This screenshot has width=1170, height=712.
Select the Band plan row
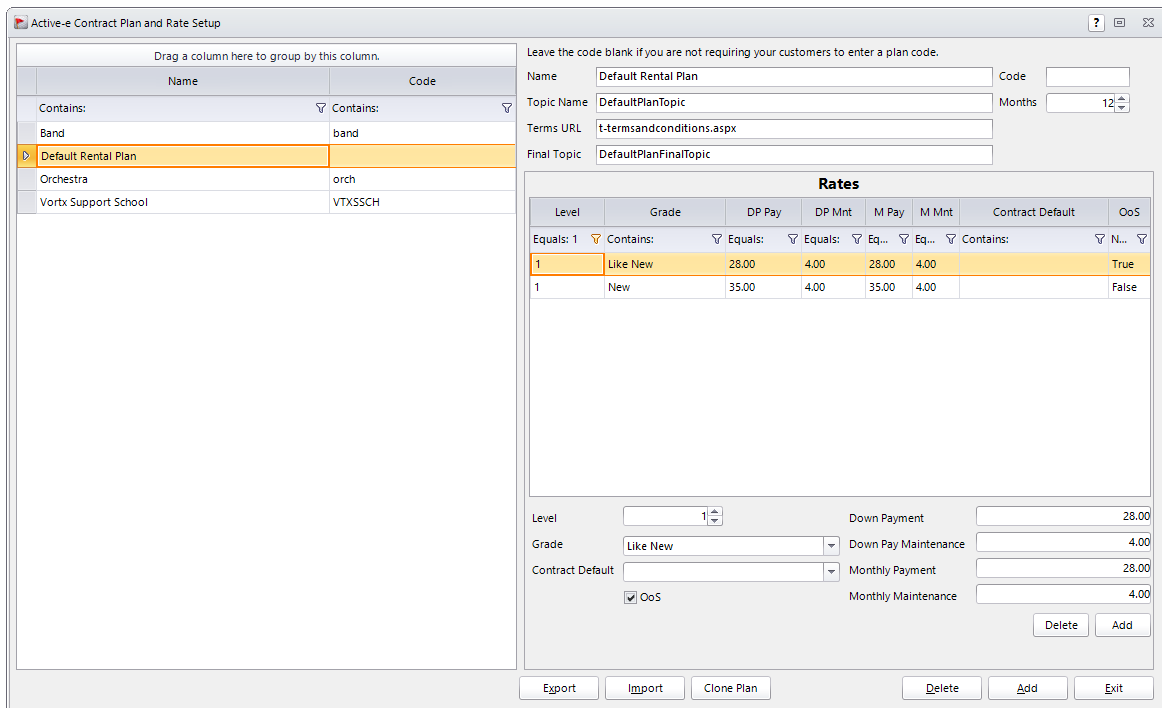point(266,133)
